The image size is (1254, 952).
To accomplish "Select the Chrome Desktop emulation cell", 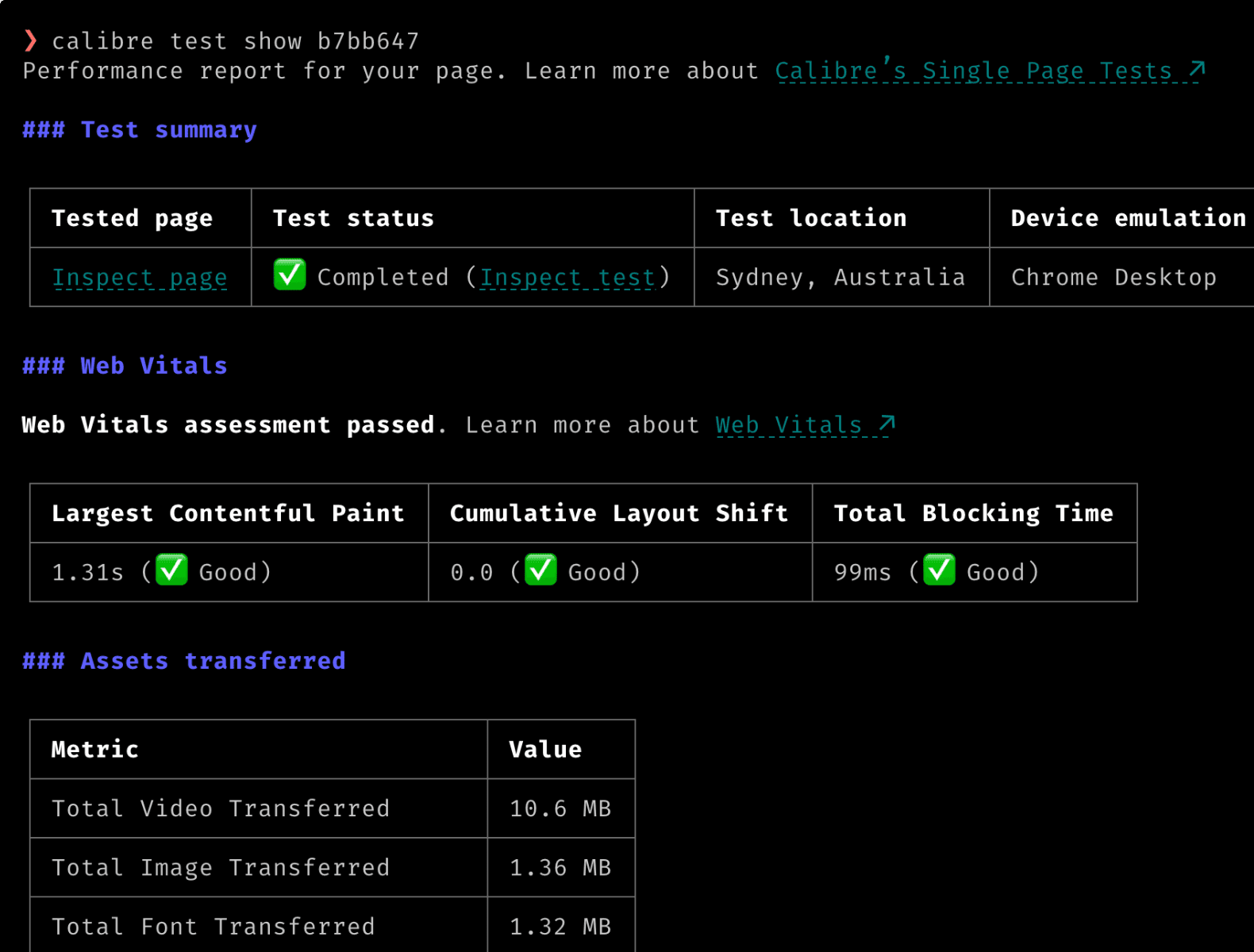I will click(x=1114, y=278).
